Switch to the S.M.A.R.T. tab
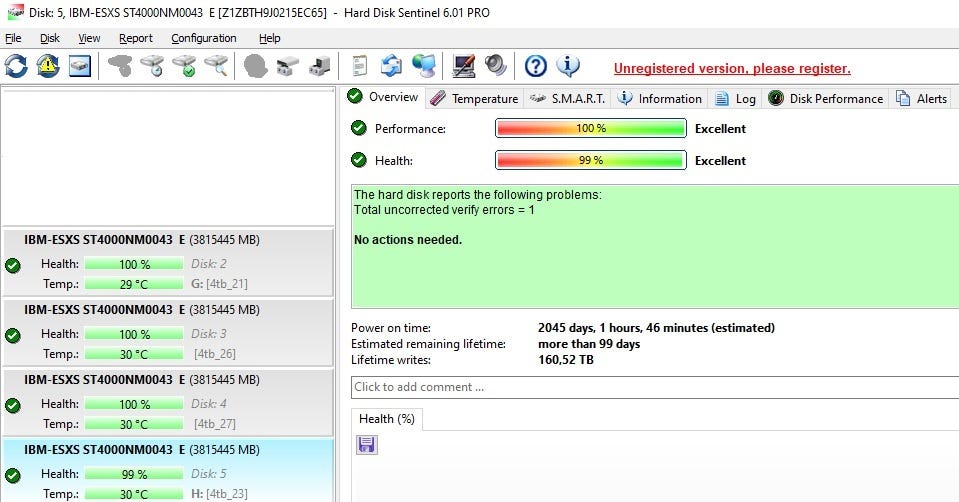Viewport: 959px width, 502px height. coord(567,98)
